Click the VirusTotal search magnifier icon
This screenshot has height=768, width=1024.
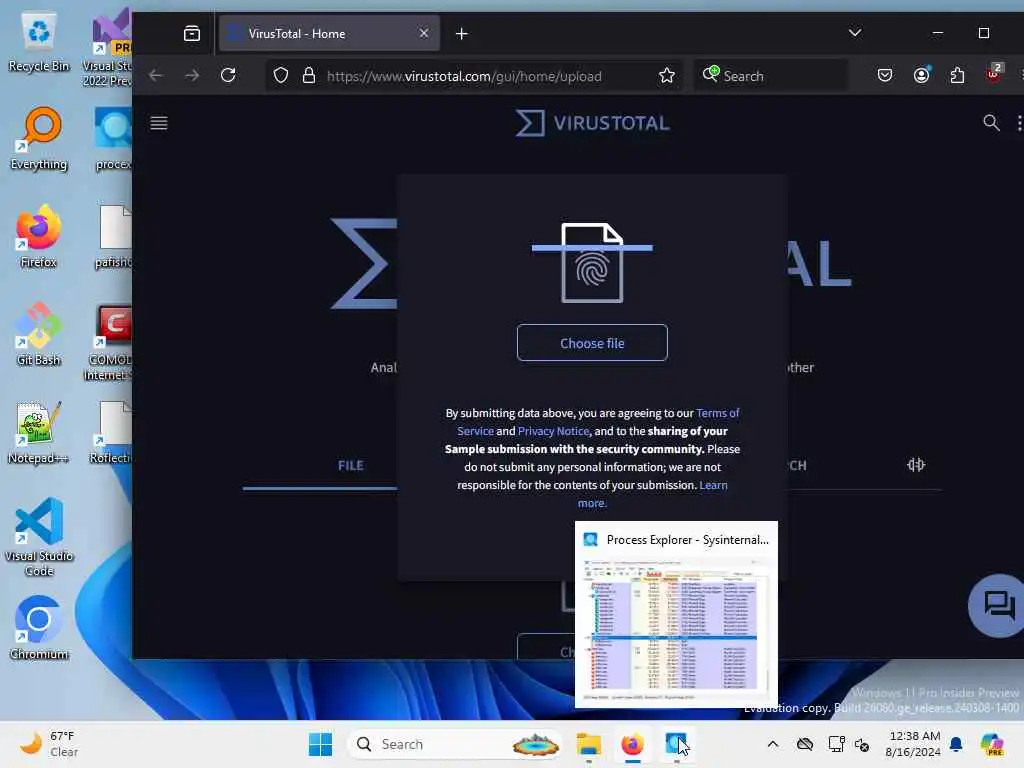[x=991, y=122]
